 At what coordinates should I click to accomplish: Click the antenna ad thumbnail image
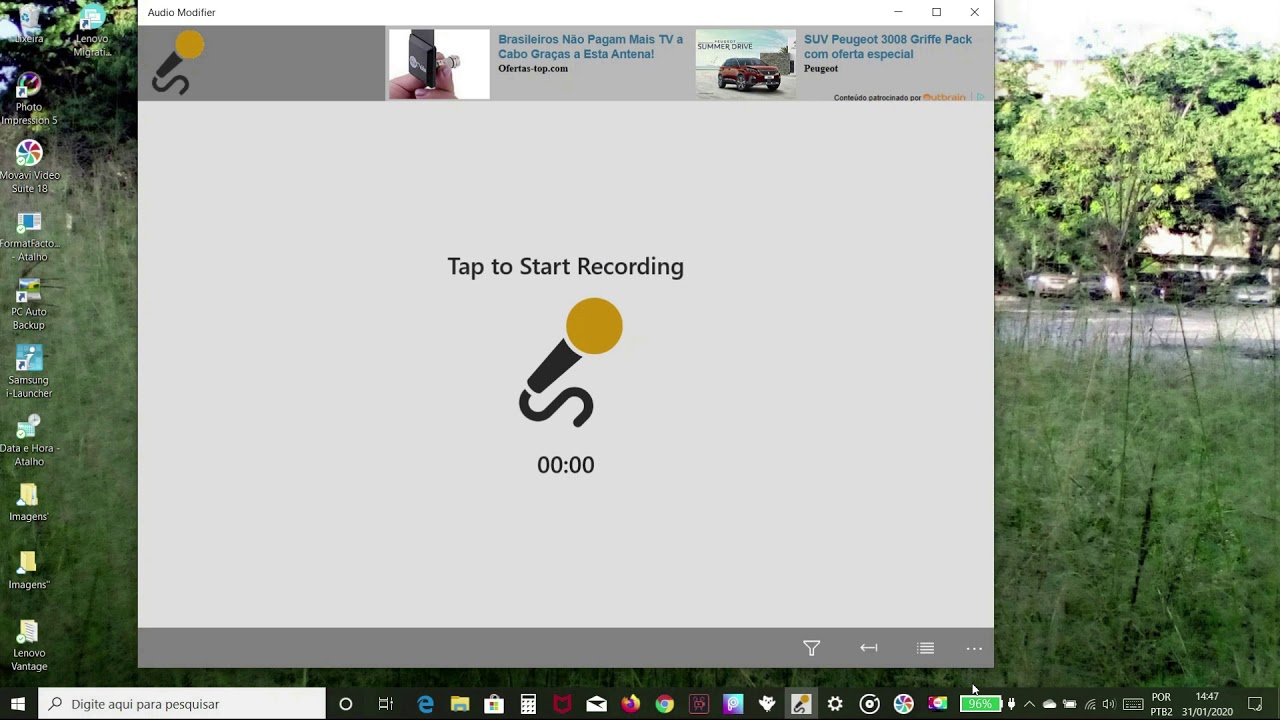click(x=439, y=64)
